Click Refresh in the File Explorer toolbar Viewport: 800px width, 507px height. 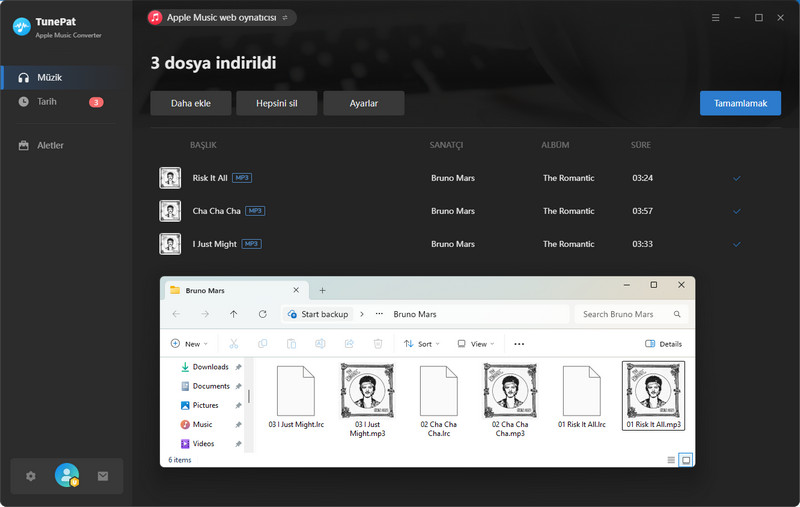pos(263,314)
